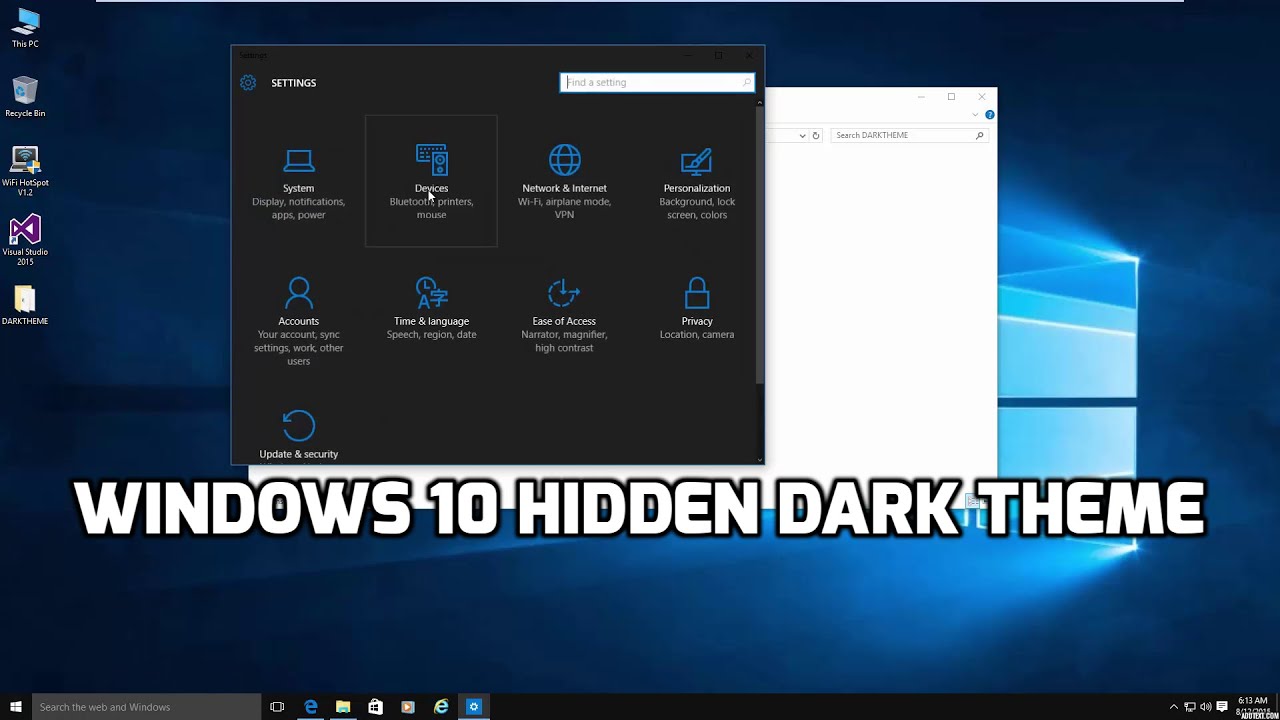The width and height of the screenshot is (1280, 720).
Task: Open the System settings category
Action: pyautogui.click(x=298, y=182)
